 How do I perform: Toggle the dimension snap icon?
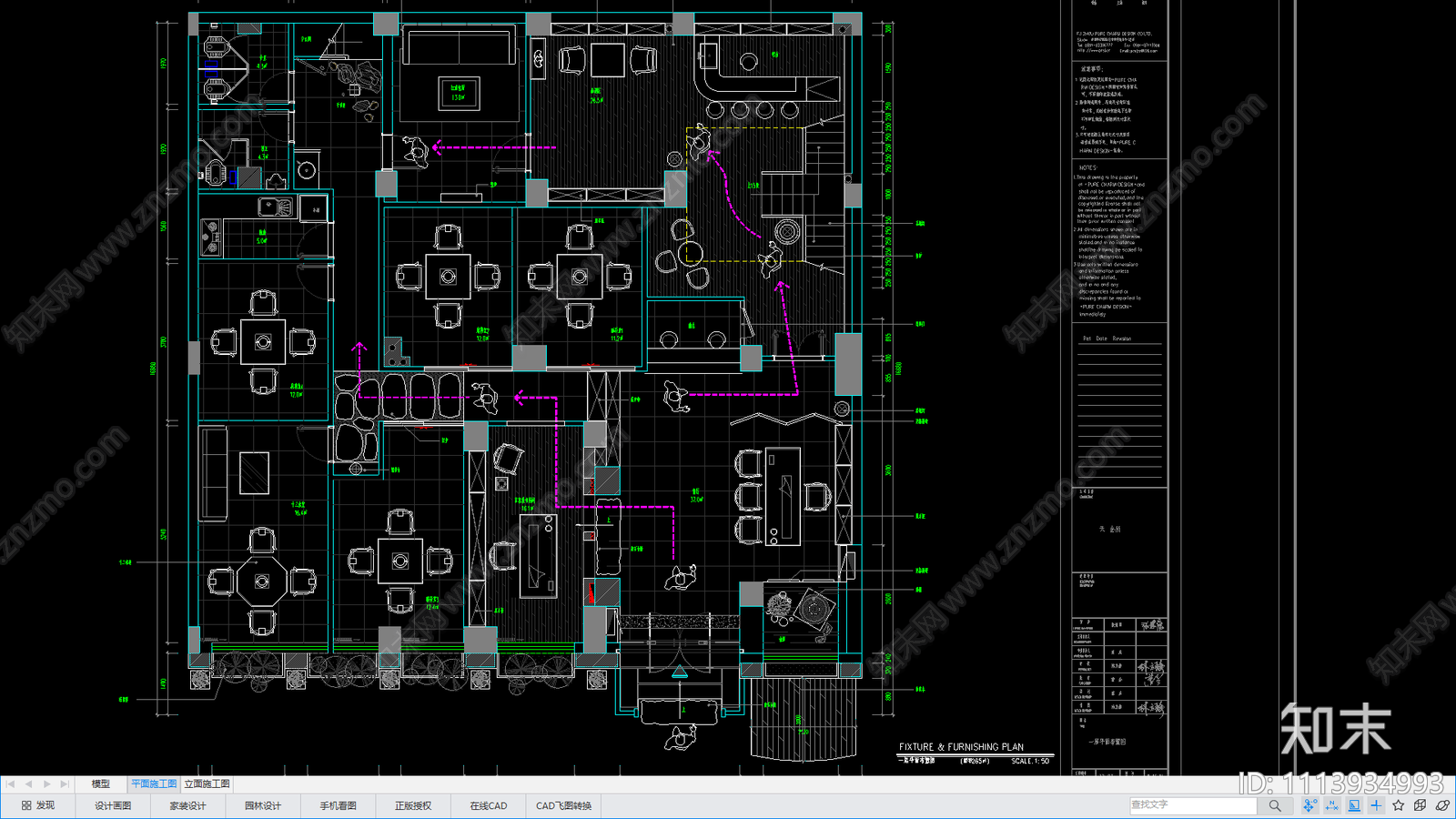[x=1332, y=805]
